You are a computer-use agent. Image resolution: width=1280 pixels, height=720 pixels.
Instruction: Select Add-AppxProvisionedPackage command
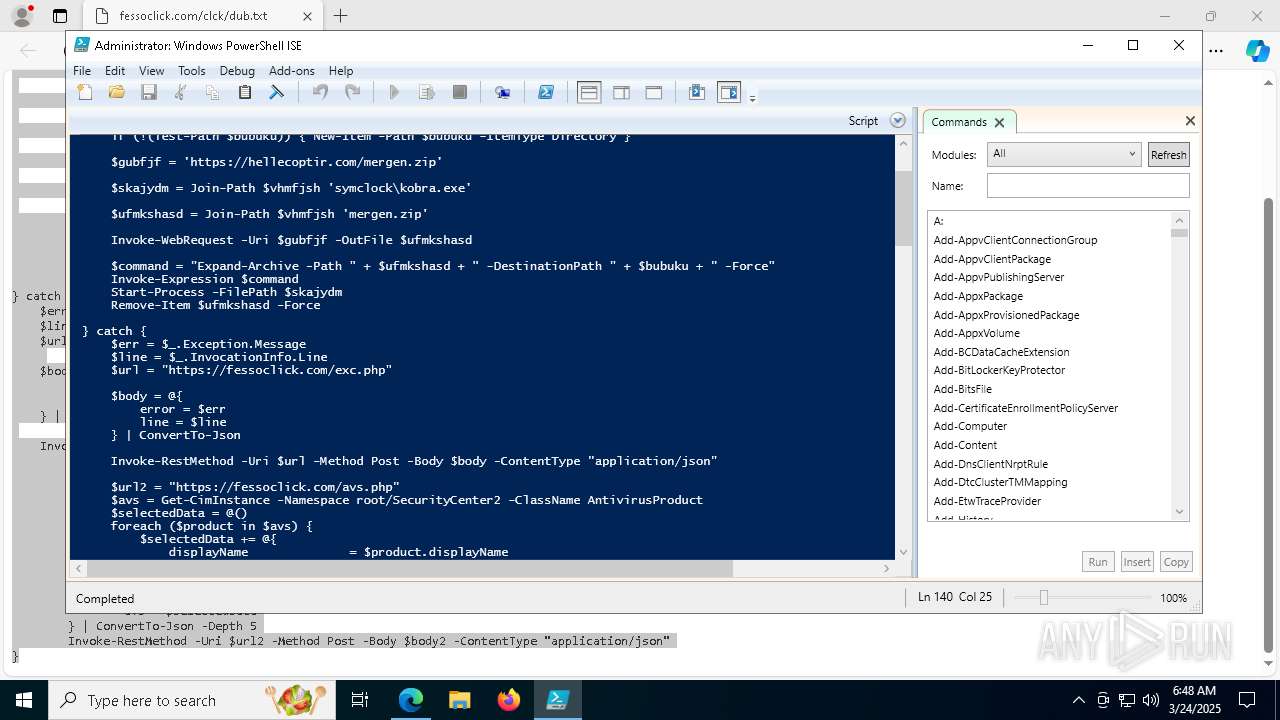[1006, 315]
